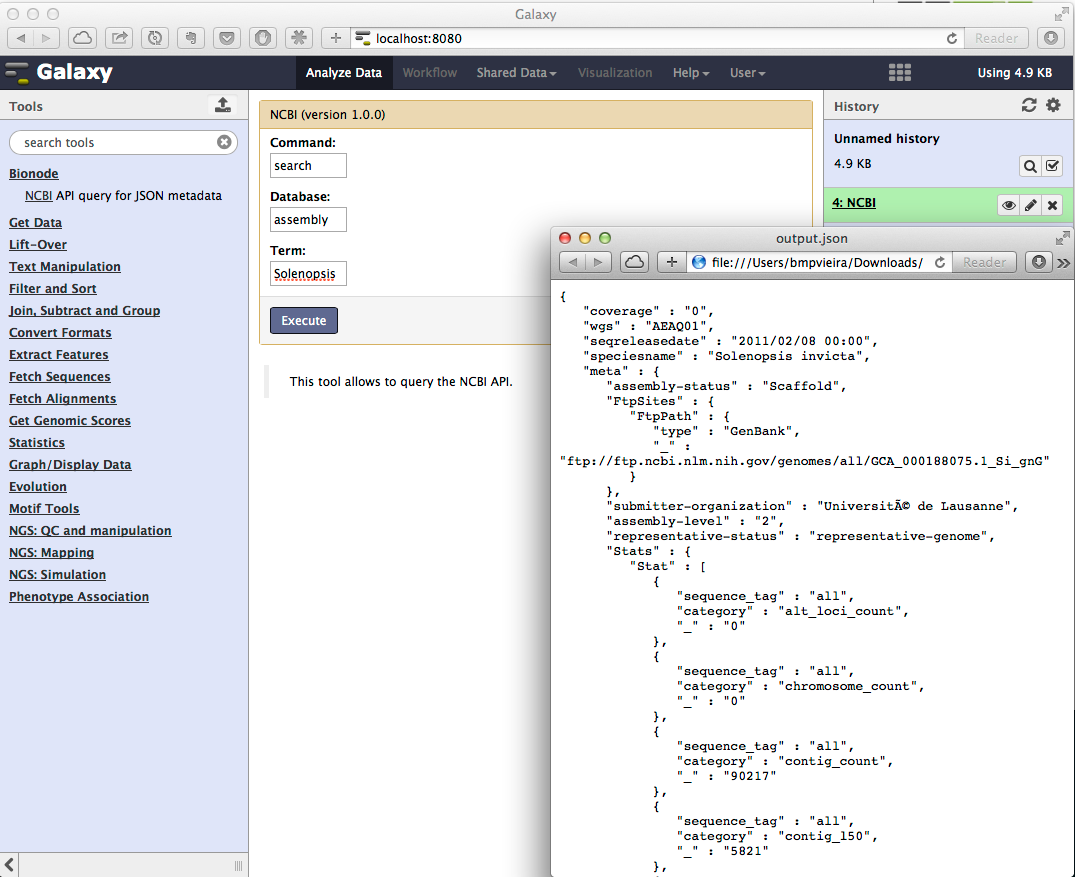Click Pocket save icon in Galaxy toolbar

(227, 38)
